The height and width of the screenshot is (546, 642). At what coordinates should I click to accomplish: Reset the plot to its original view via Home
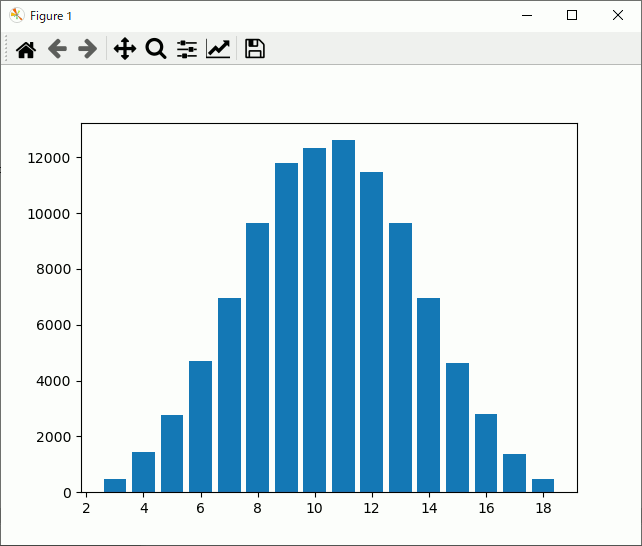26,50
